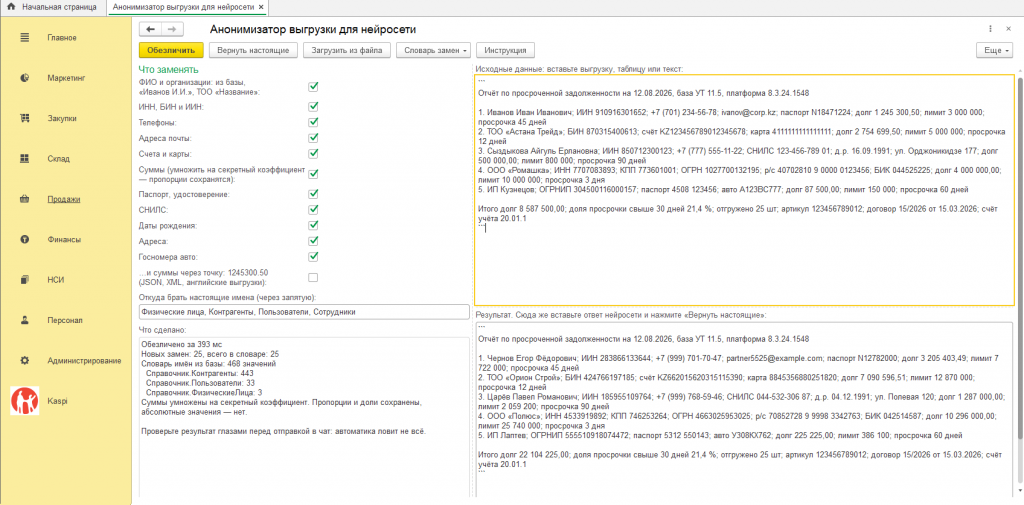Open the Kaspi menu section
The image size is (1024, 505).
click(x=57, y=401)
